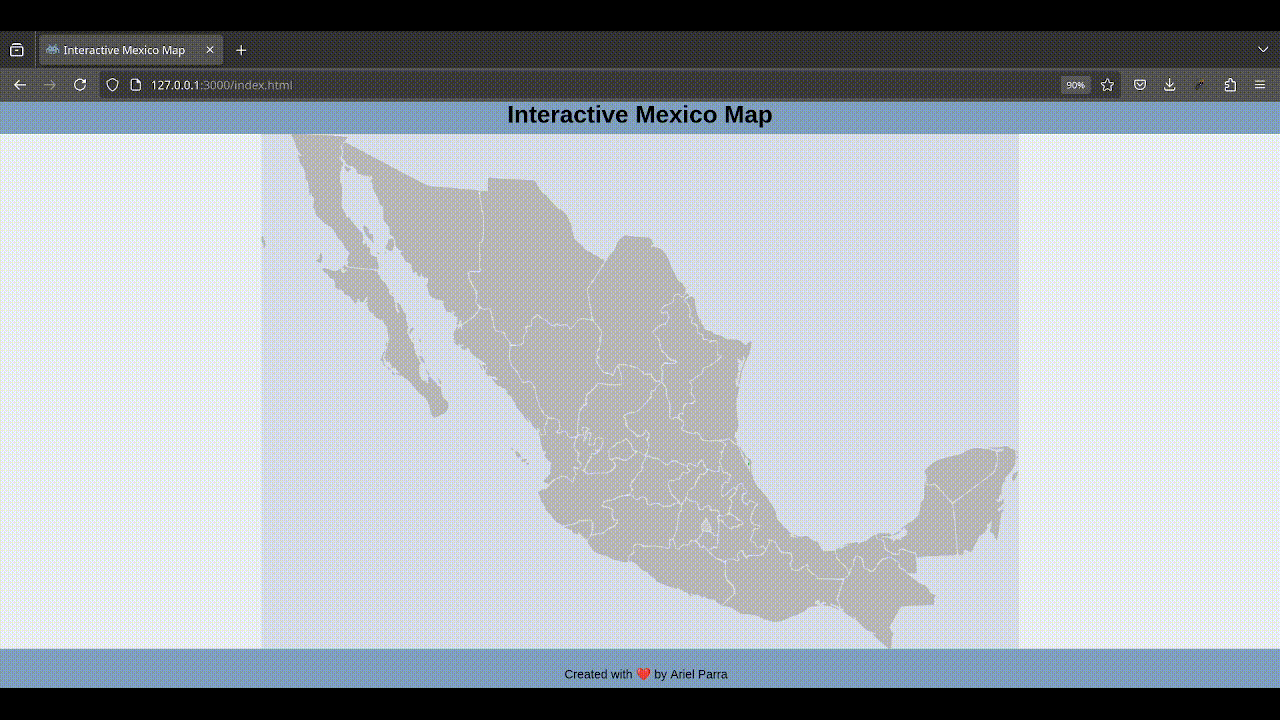Screen dimensions: 1280x720
Task: Open a new tab with the plus button
Action: click(x=241, y=50)
